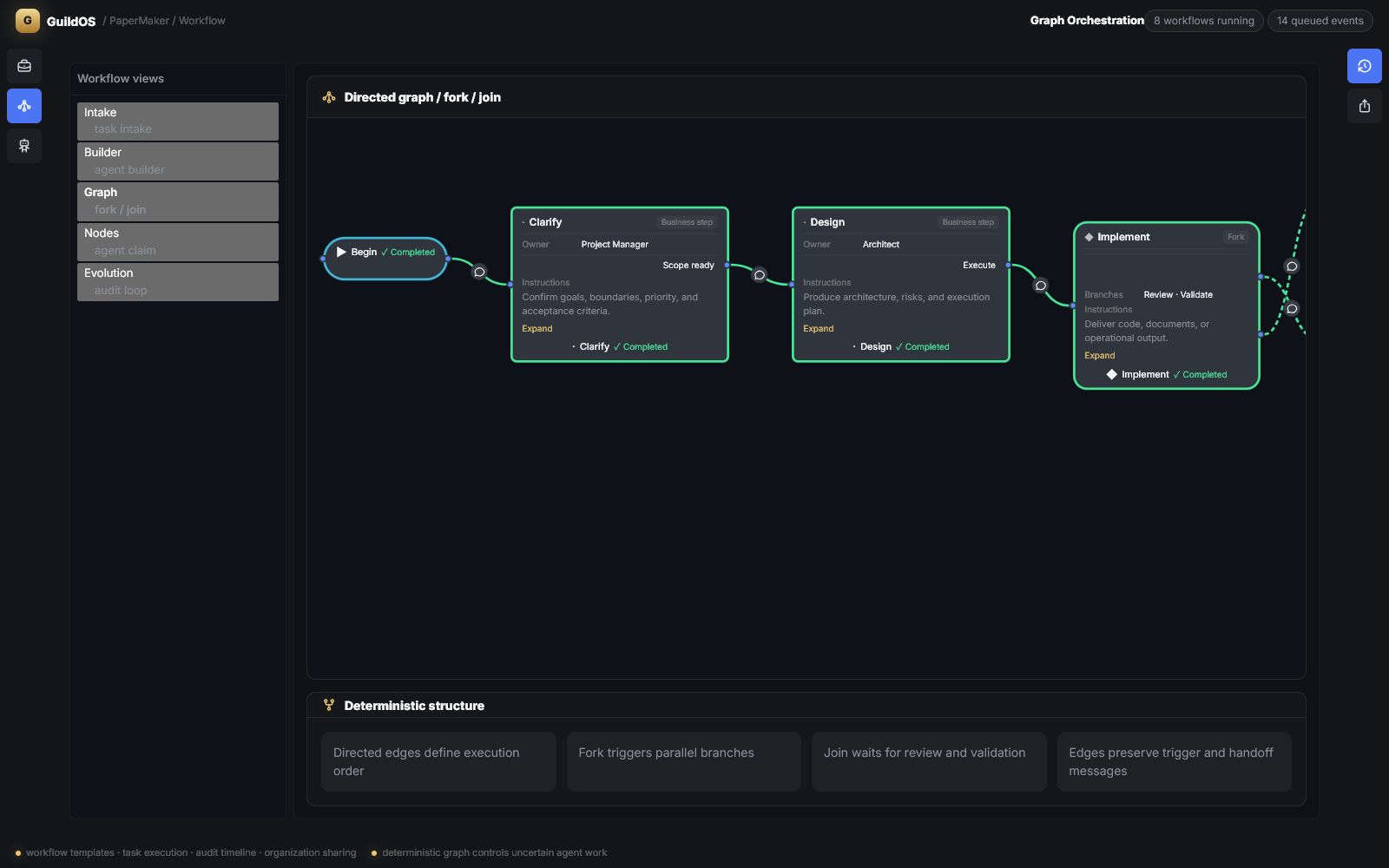Select Directed edges define execution order card
The width and height of the screenshot is (1389, 868).
point(438,761)
